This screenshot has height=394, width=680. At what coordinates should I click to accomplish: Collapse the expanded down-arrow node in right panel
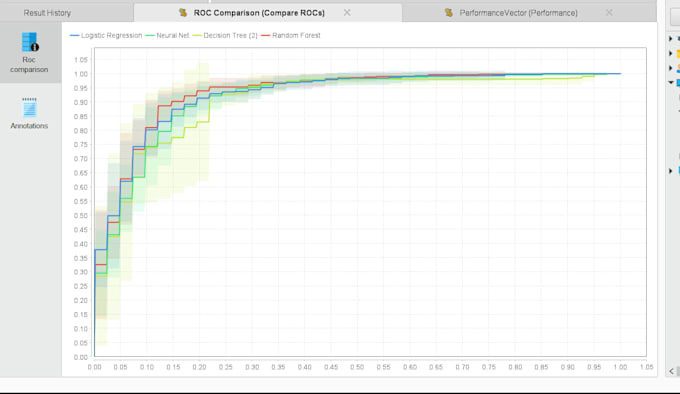(671, 82)
